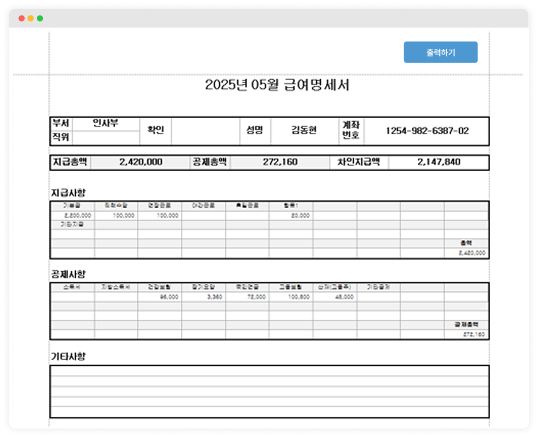This screenshot has width=538, height=438.
Task: Select the 3,360 deduction amount
Action: point(215,297)
